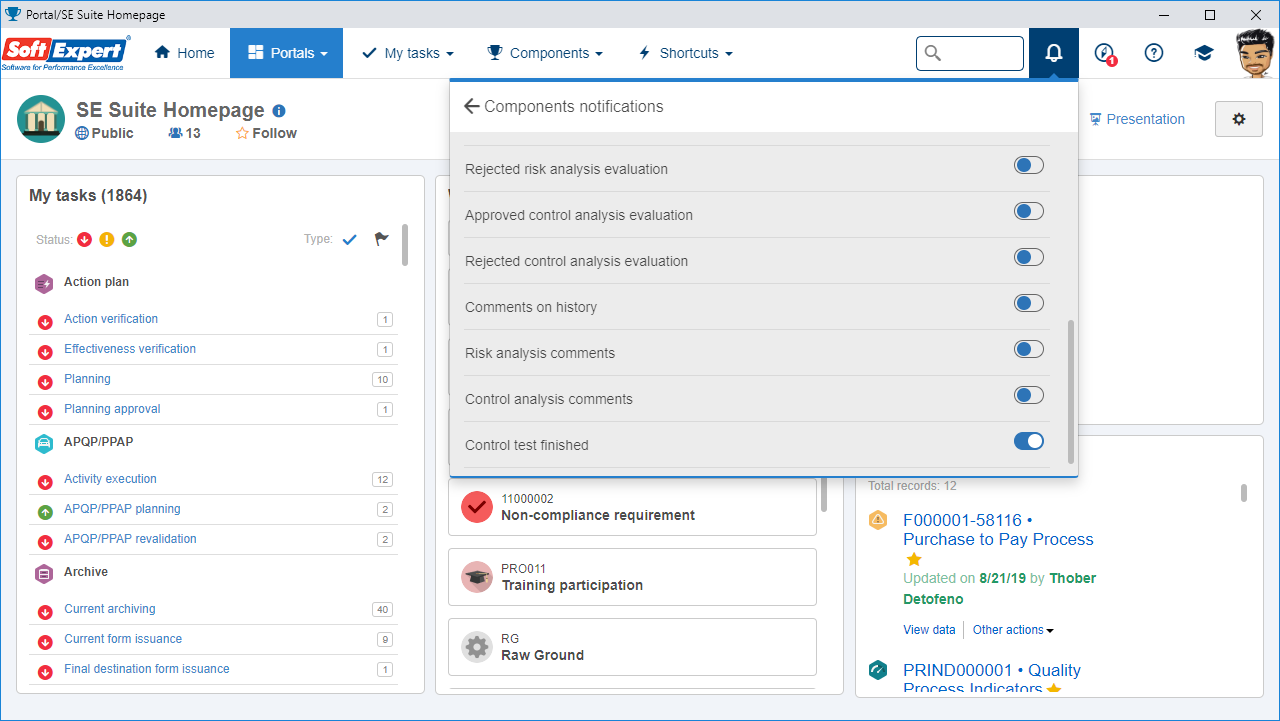Click the My tasks panel scrollbar
The height and width of the screenshot is (721, 1280).
(405, 245)
